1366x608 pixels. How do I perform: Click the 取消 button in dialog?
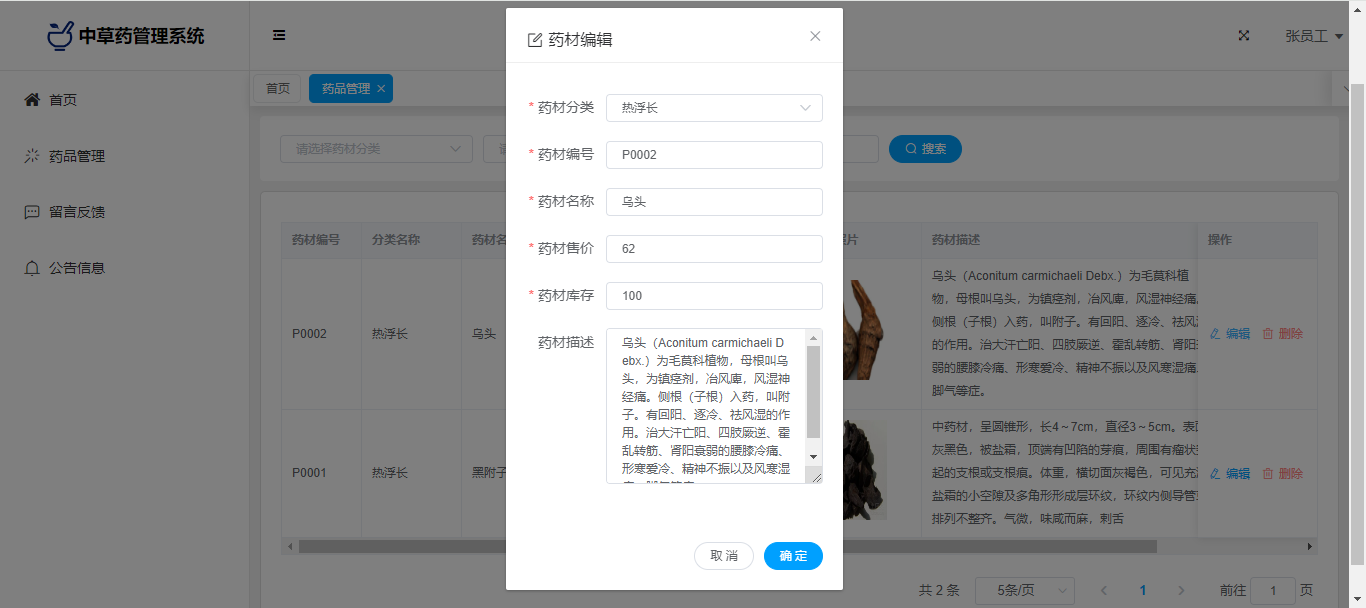(724, 556)
